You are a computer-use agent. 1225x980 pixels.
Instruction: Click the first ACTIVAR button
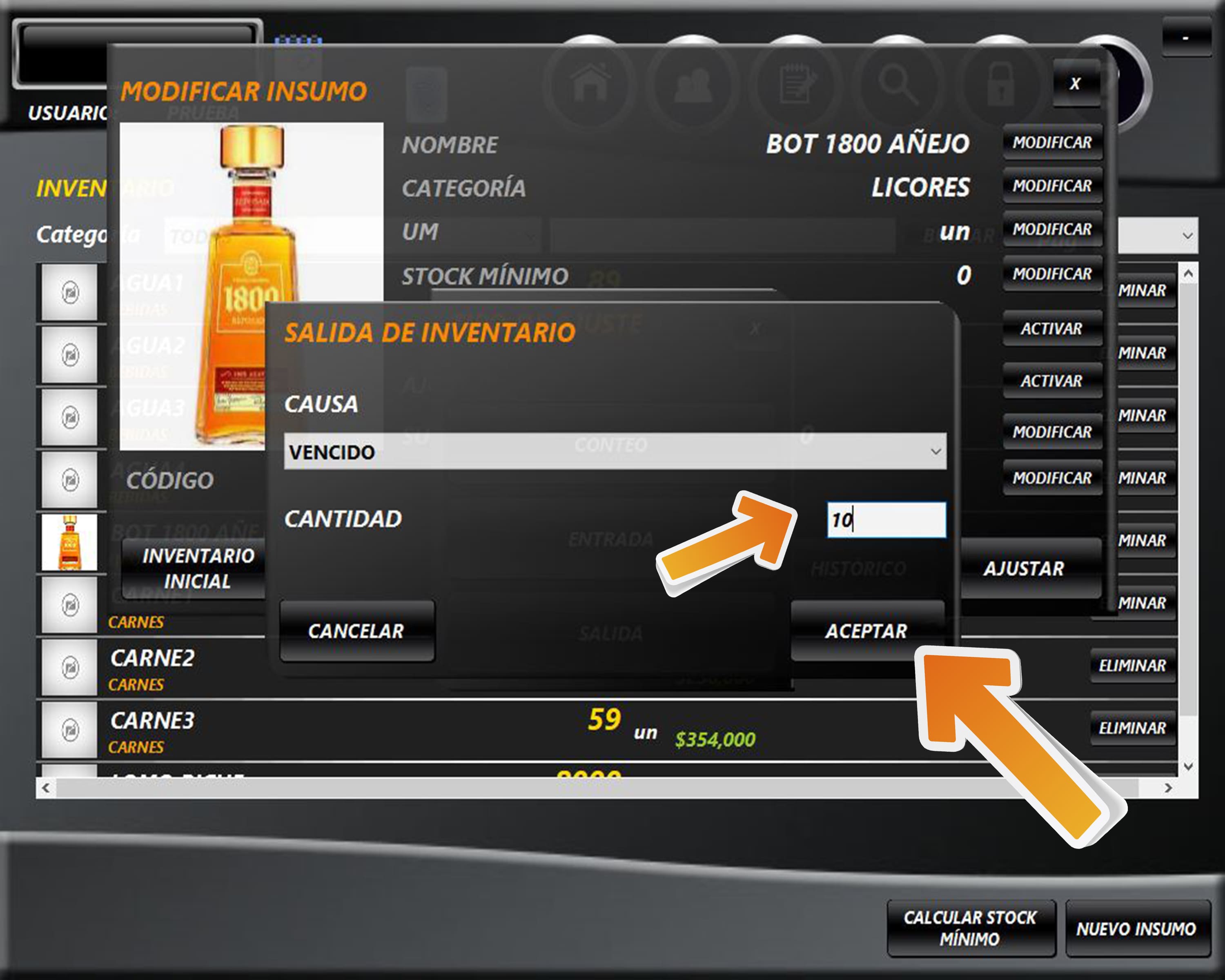point(1052,328)
